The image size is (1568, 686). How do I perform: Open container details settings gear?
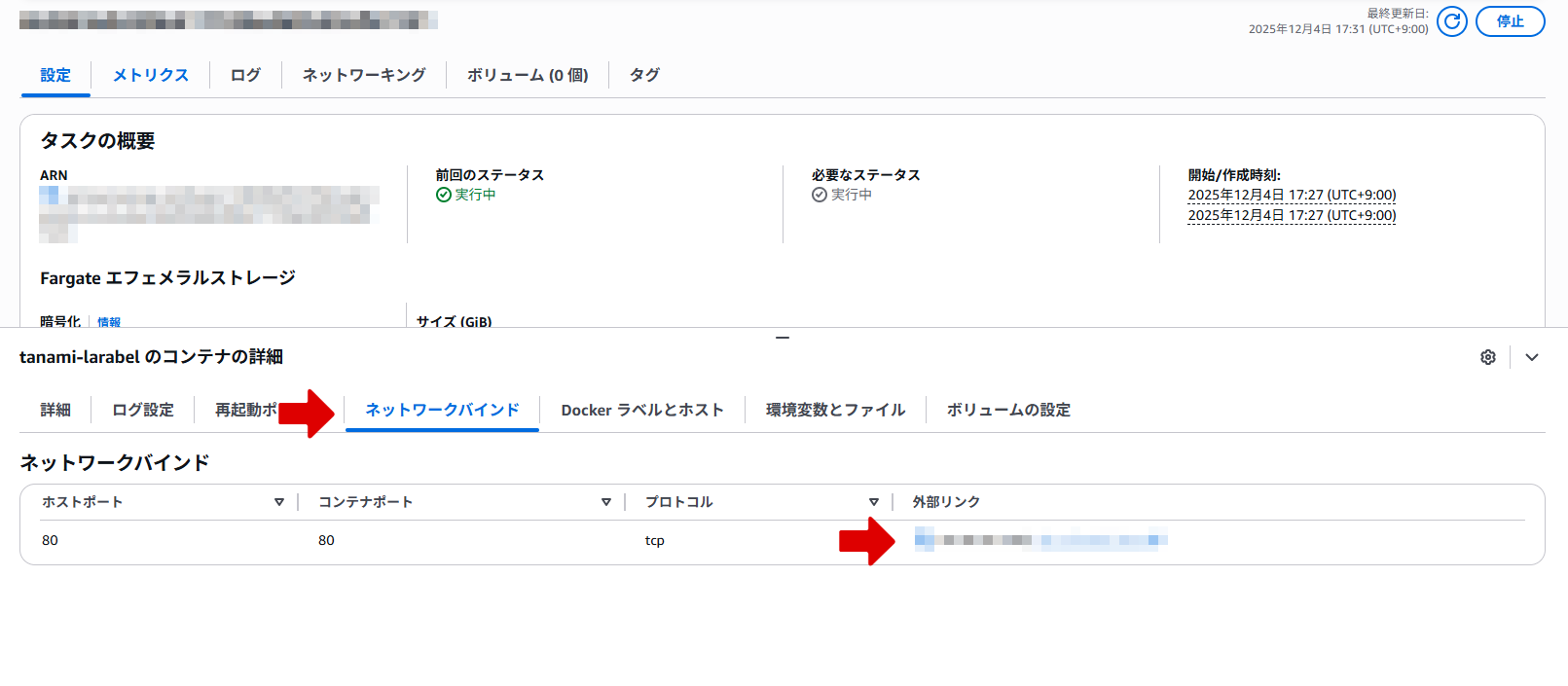(1487, 357)
